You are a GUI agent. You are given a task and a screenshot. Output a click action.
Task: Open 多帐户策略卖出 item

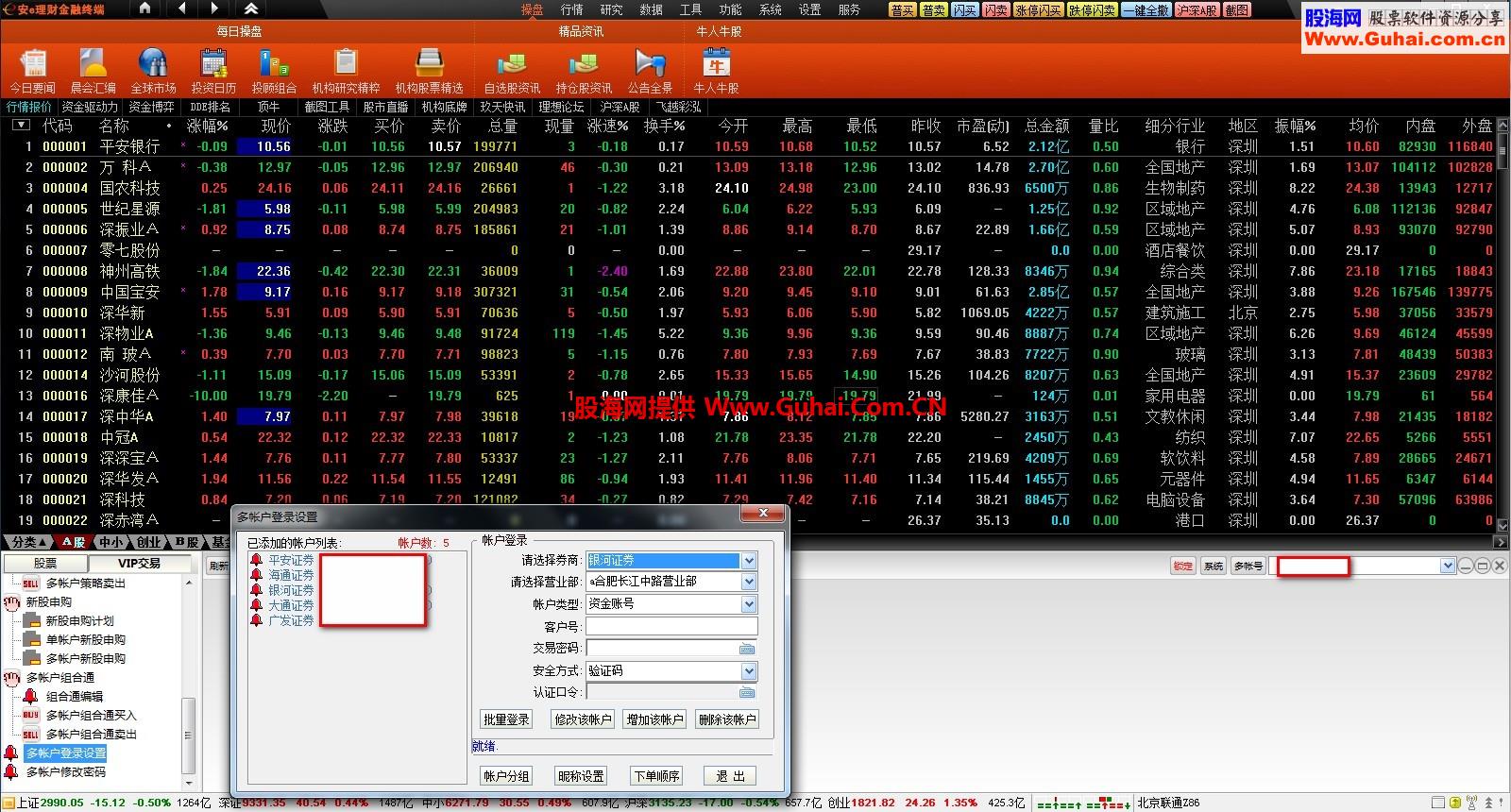85,583
